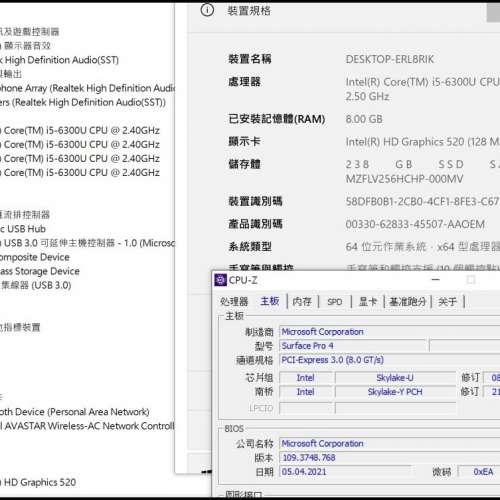
Task: Collapse the 指標裝置 category in Device Manager
Action: [x=20, y=327]
